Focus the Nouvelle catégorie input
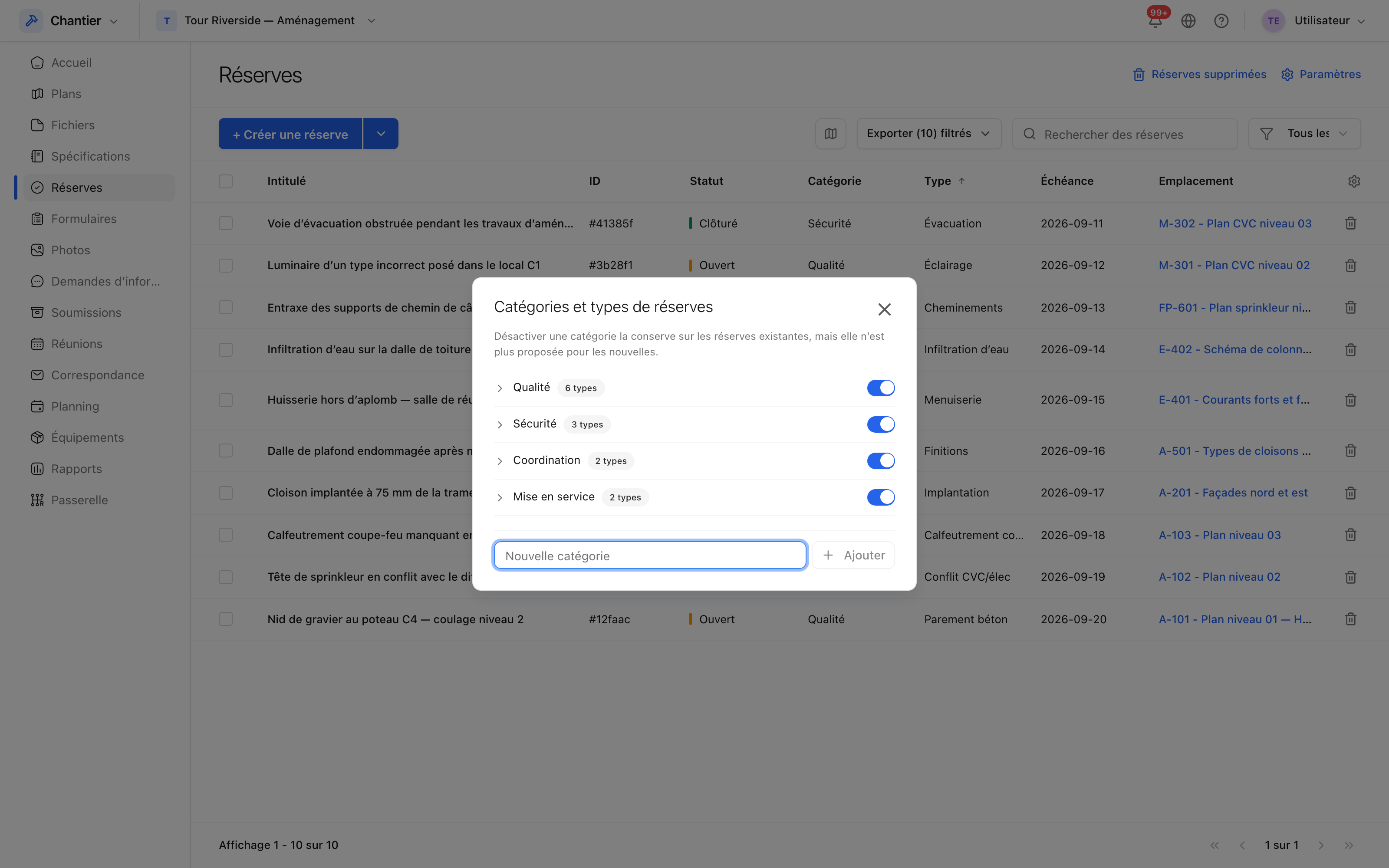1389x868 pixels. pyautogui.click(x=650, y=555)
